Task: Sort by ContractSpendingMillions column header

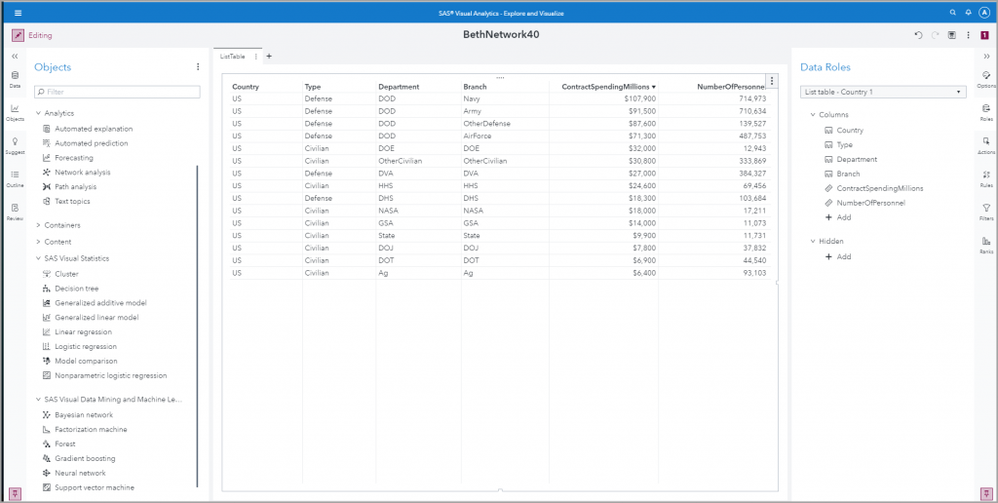Action: coord(605,87)
